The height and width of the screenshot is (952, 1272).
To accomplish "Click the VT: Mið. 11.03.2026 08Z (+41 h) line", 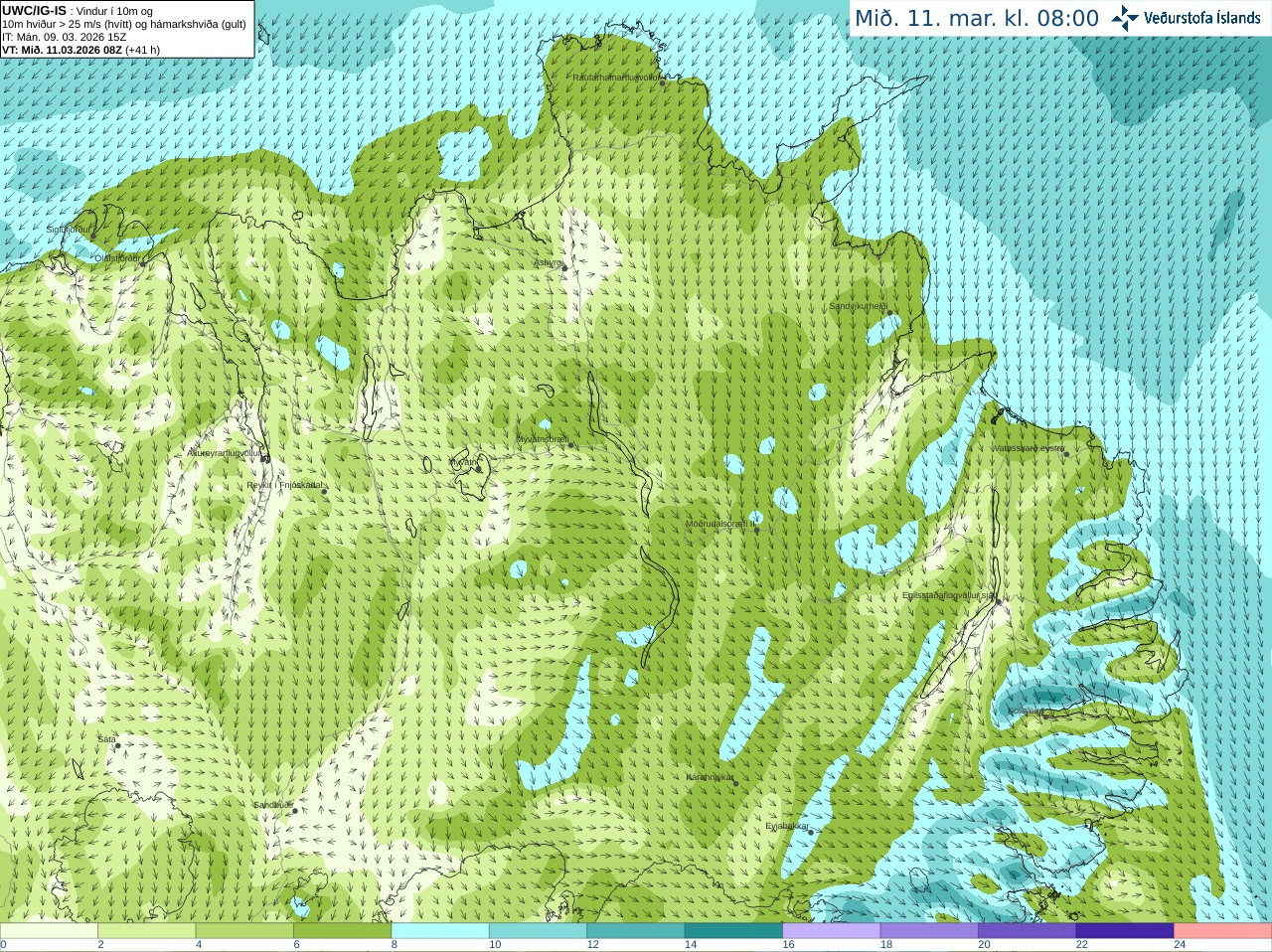I will pos(81,50).
